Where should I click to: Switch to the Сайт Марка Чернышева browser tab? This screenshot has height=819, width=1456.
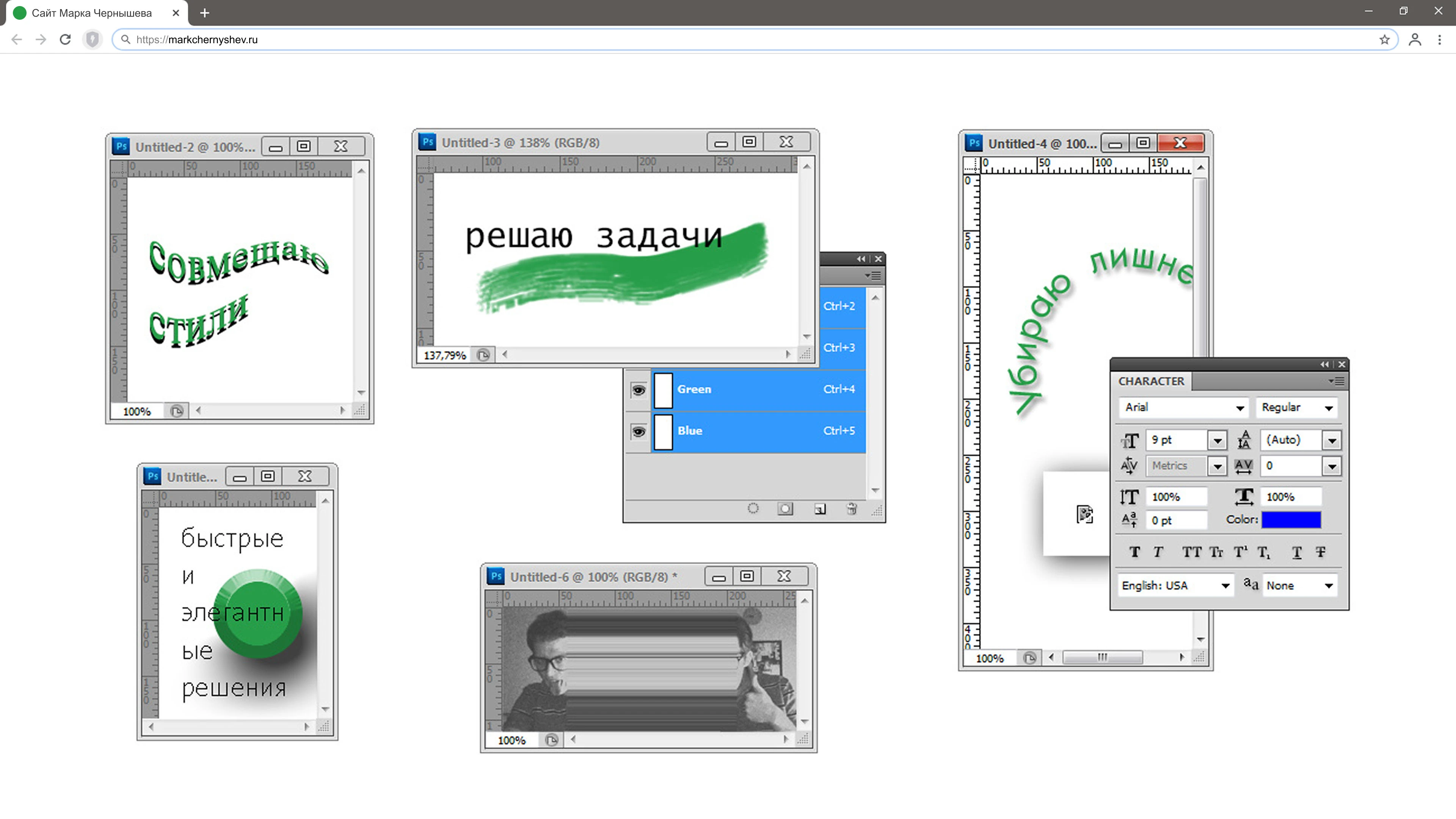pyautogui.click(x=96, y=13)
